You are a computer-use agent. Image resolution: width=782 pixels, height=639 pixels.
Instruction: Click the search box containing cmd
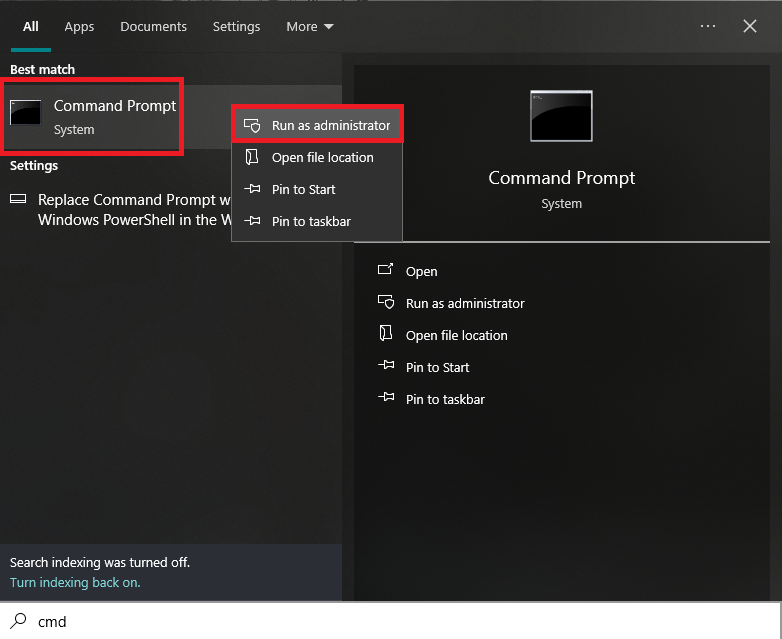(x=400, y=621)
